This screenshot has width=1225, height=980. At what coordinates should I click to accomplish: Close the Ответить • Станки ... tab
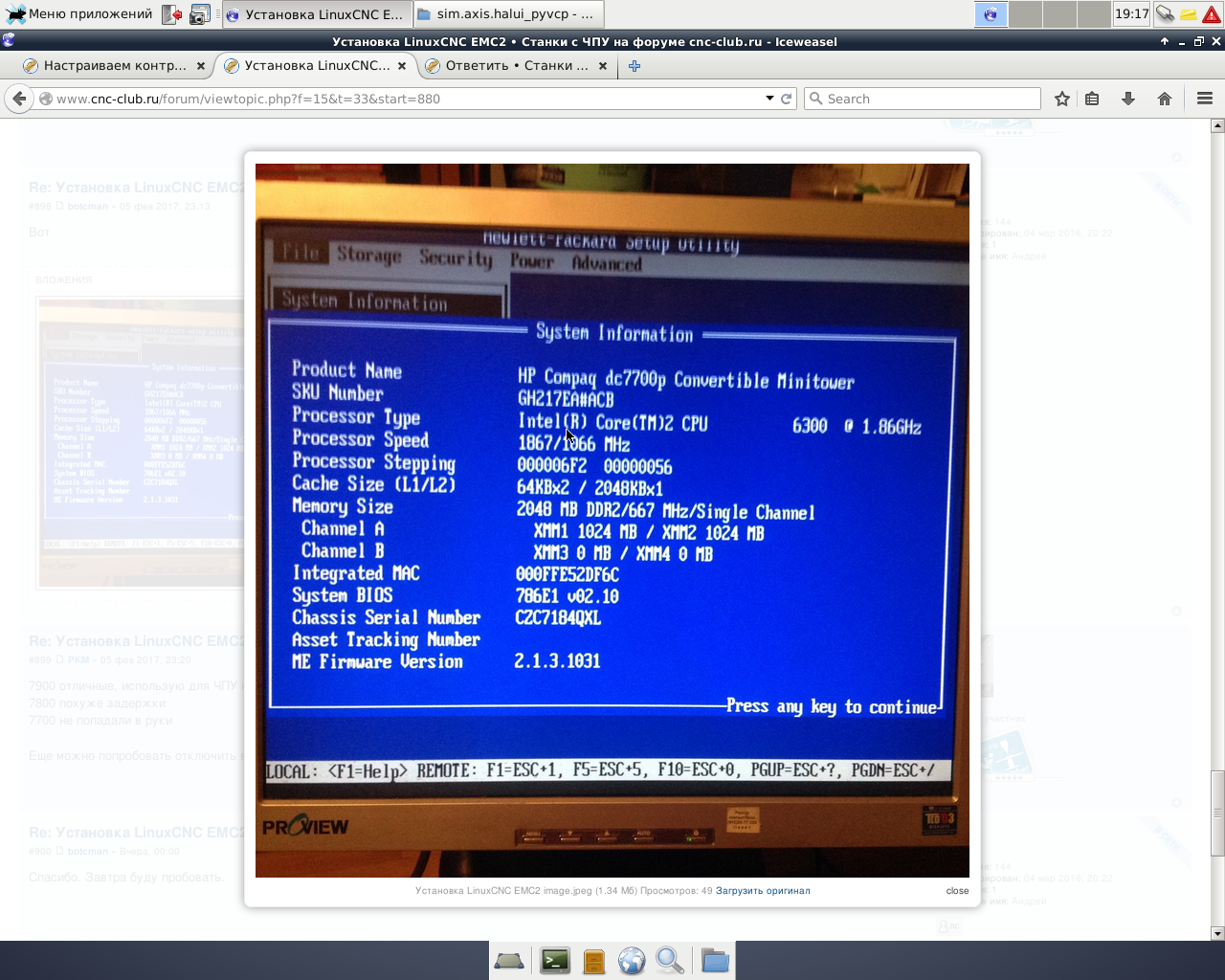(603, 66)
